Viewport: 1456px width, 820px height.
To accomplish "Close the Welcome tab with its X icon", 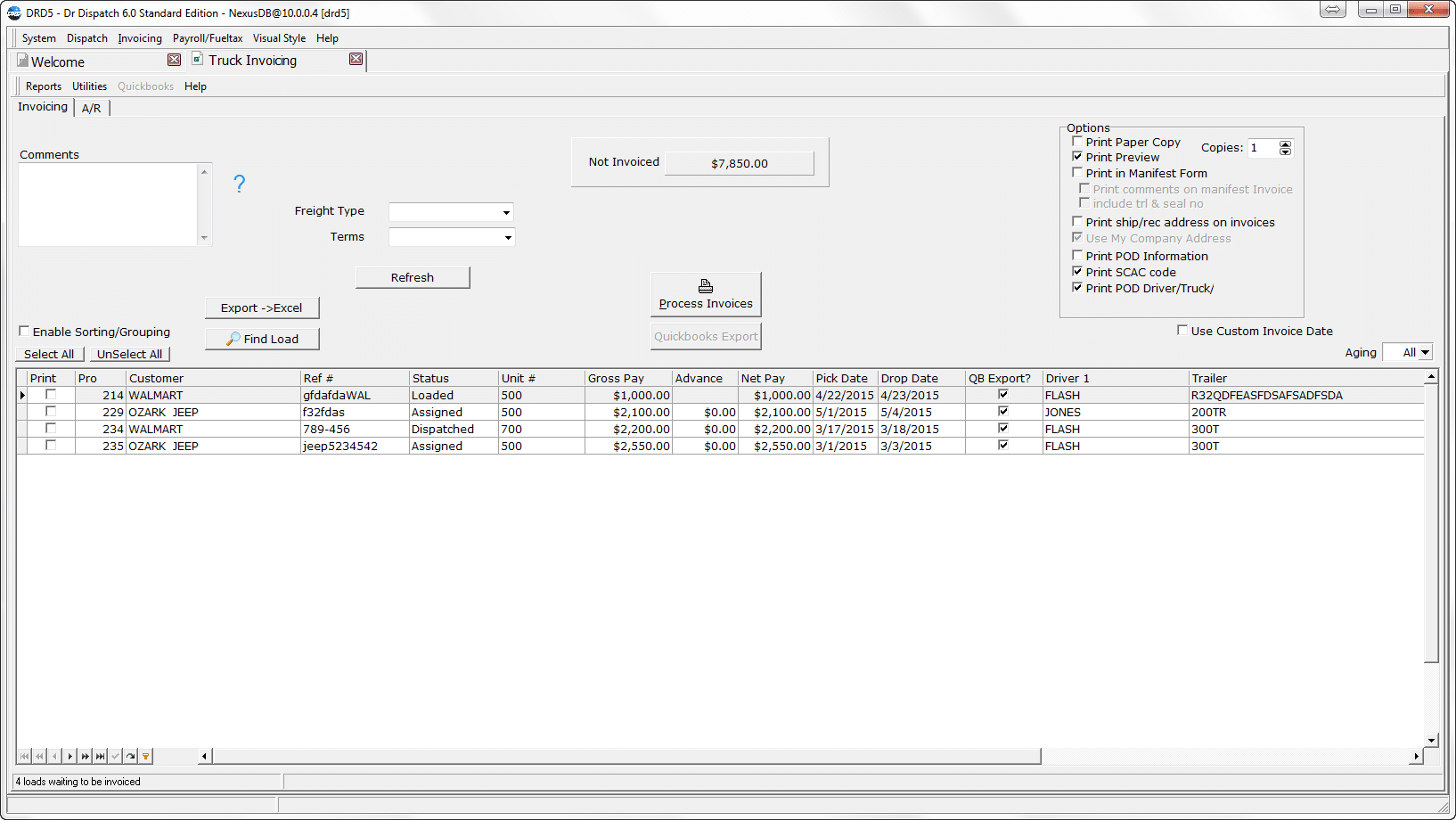I will [x=174, y=60].
